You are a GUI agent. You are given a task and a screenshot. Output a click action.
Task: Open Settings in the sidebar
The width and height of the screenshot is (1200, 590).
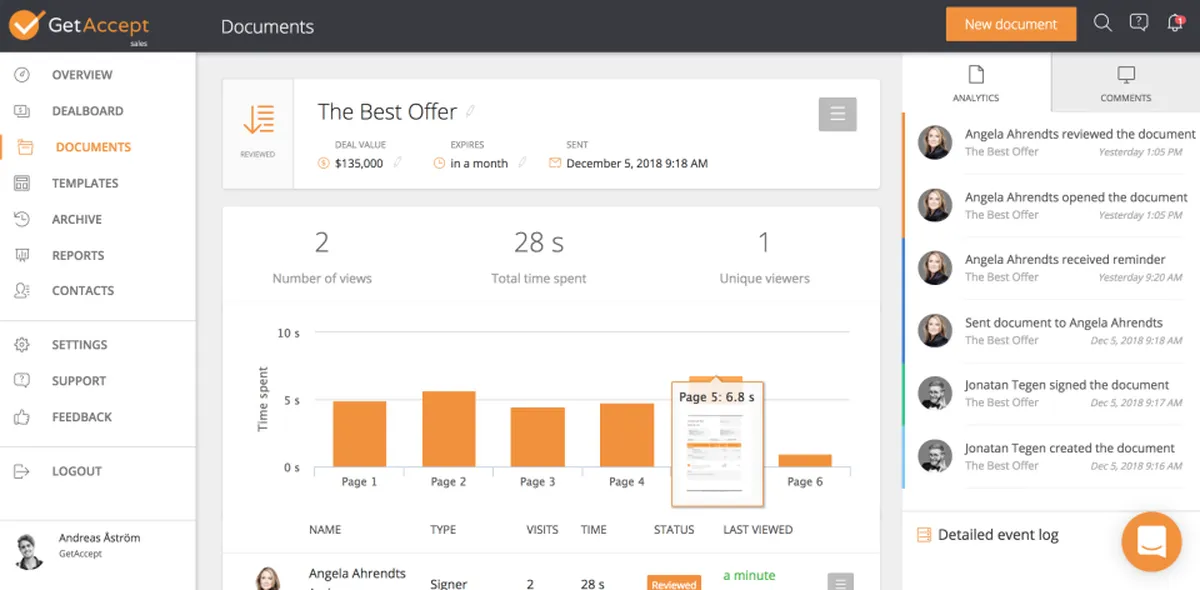tap(80, 345)
